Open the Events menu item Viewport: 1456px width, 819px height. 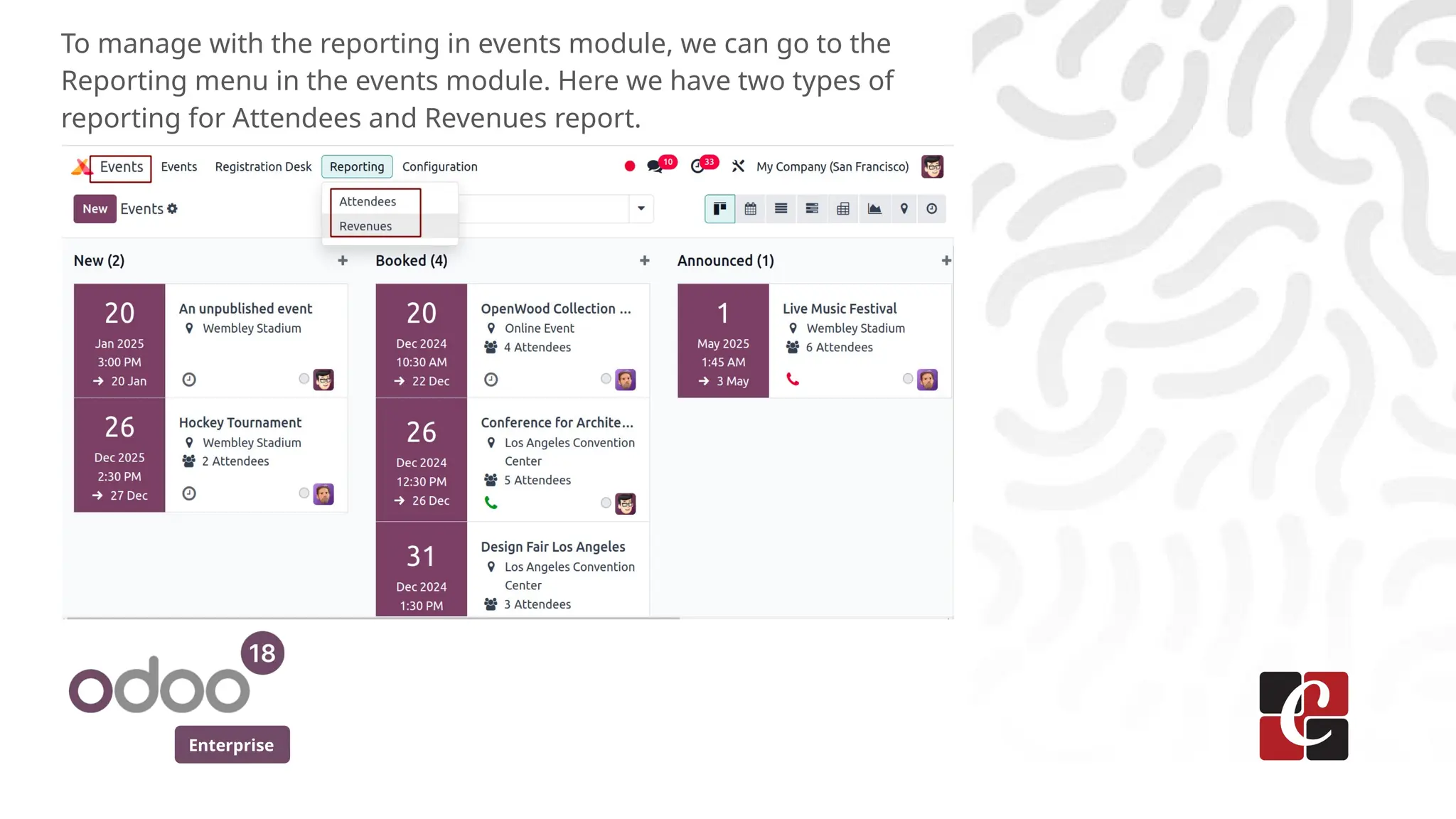[179, 167]
